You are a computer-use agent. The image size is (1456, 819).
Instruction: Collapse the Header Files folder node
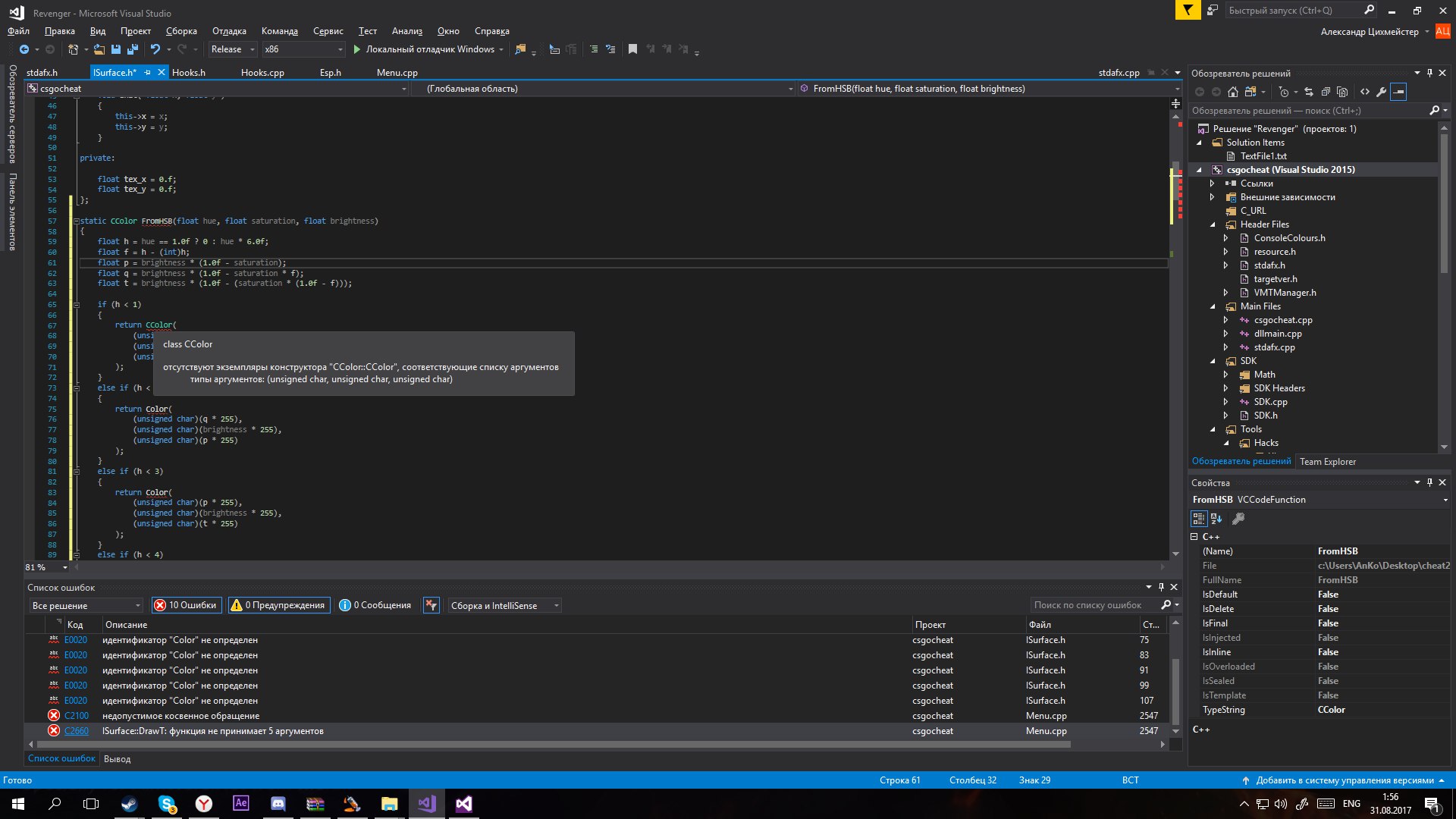1213,224
